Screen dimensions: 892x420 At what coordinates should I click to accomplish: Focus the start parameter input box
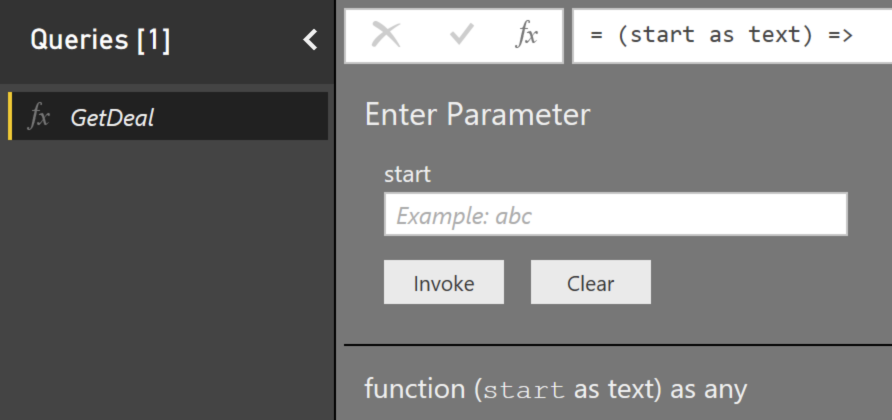(x=615, y=215)
